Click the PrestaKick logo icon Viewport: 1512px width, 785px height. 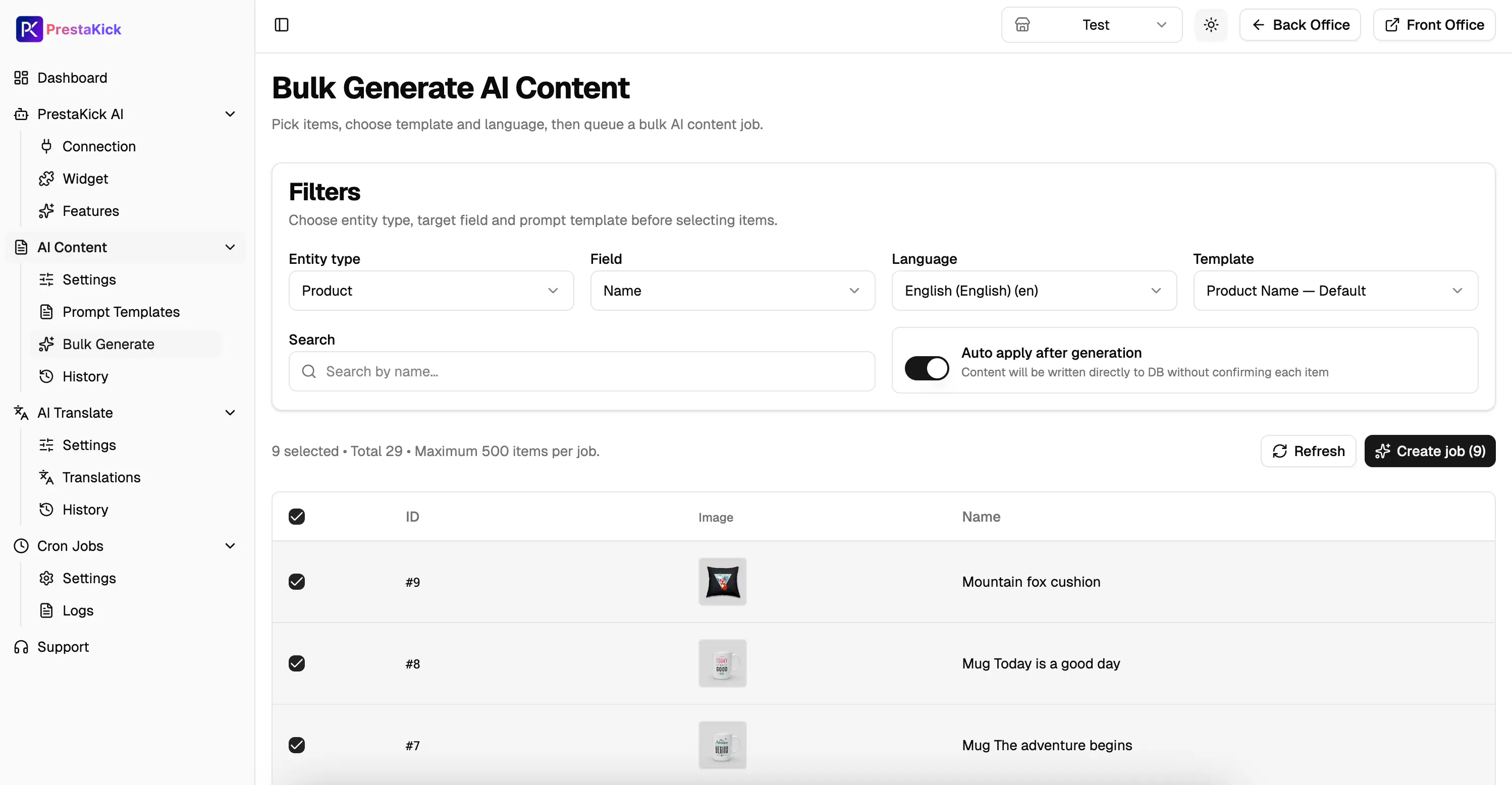pos(29,29)
